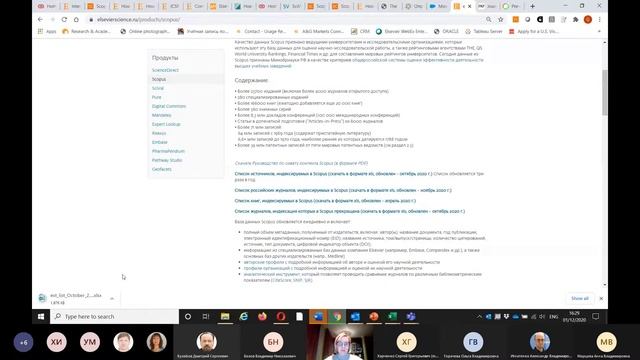The image size is (640, 360).
Task: Switch to Chrome on the taskbar
Action: coord(337,316)
